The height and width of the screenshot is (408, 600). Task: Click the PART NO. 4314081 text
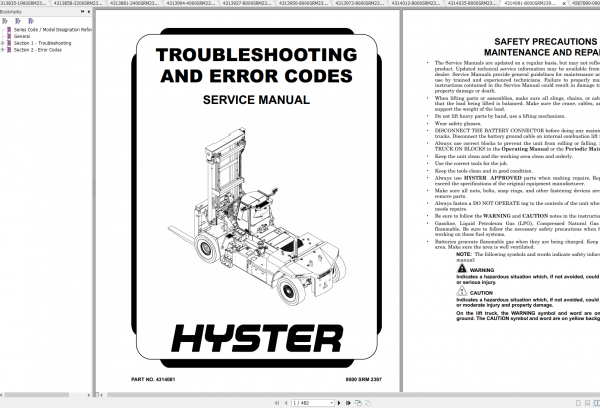pyautogui.click(x=153, y=379)
